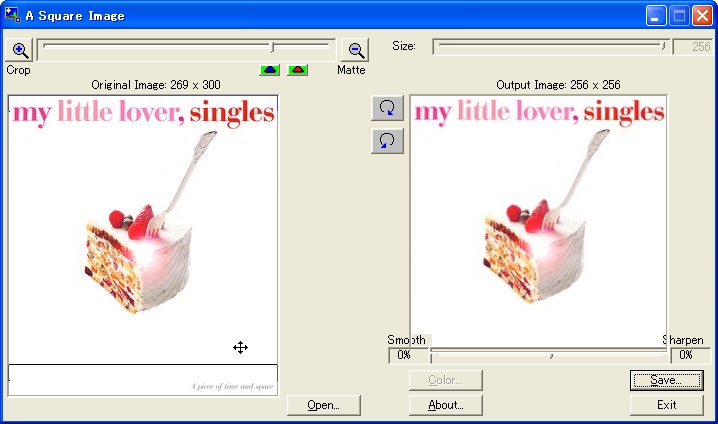Click the Exit button
The height and width of the screenshot is (424, 718).
tap(667, 405)
